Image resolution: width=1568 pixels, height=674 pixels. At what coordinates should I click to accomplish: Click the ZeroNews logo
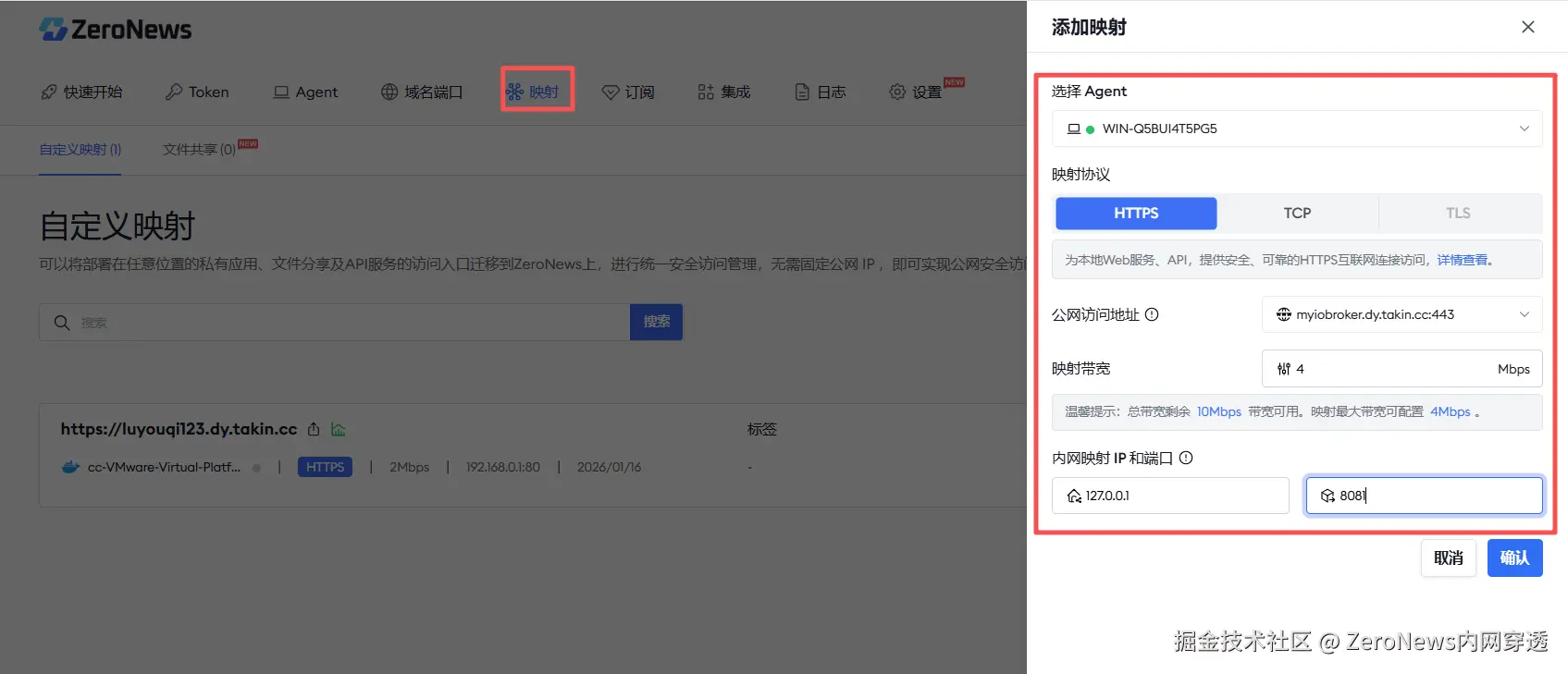pyautogui.click(x=116, y=30)
